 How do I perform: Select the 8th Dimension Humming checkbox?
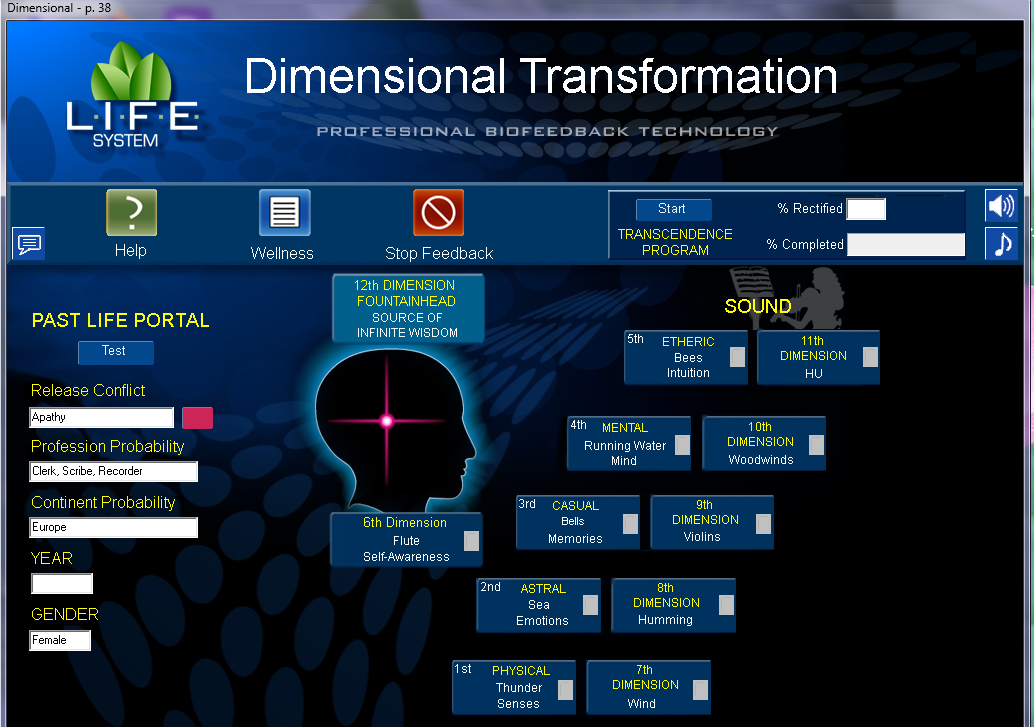pos(726,605)
